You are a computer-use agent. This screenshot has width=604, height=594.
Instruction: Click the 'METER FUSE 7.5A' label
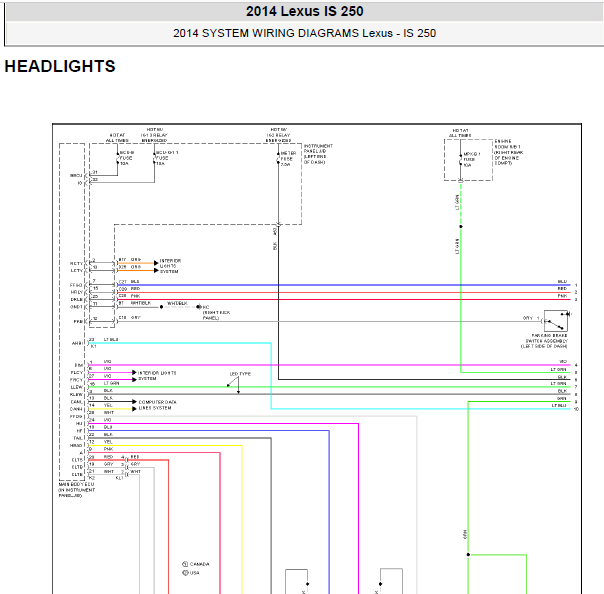(x=288, y=159)
